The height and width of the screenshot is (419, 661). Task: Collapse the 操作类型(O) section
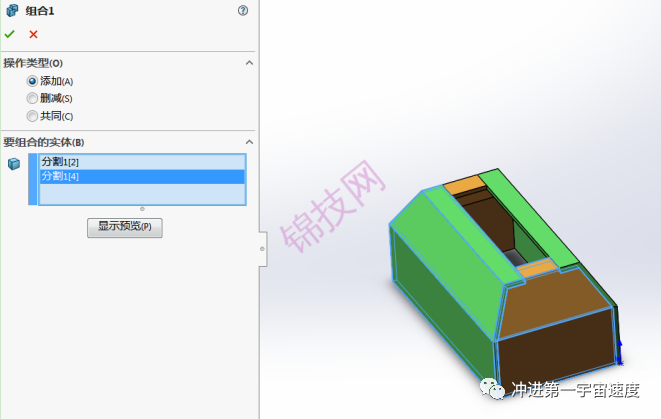coord(249,63)
